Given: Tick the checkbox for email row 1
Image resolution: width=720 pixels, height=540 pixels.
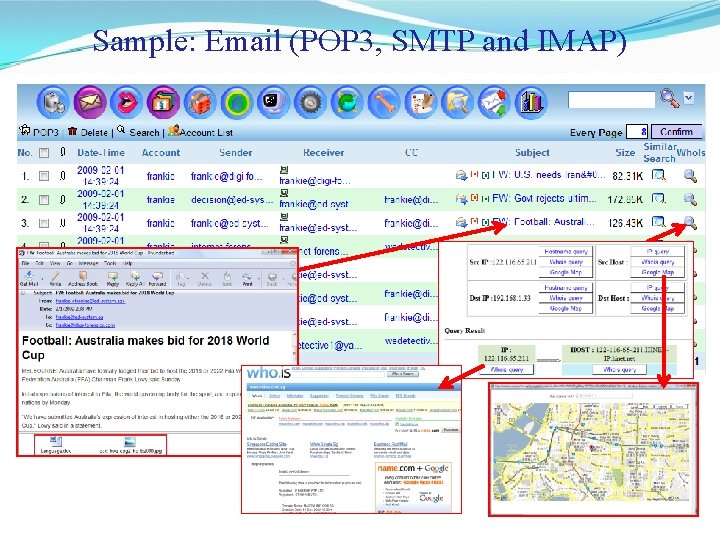Looking at the screenshot, I should click(44, 176).
